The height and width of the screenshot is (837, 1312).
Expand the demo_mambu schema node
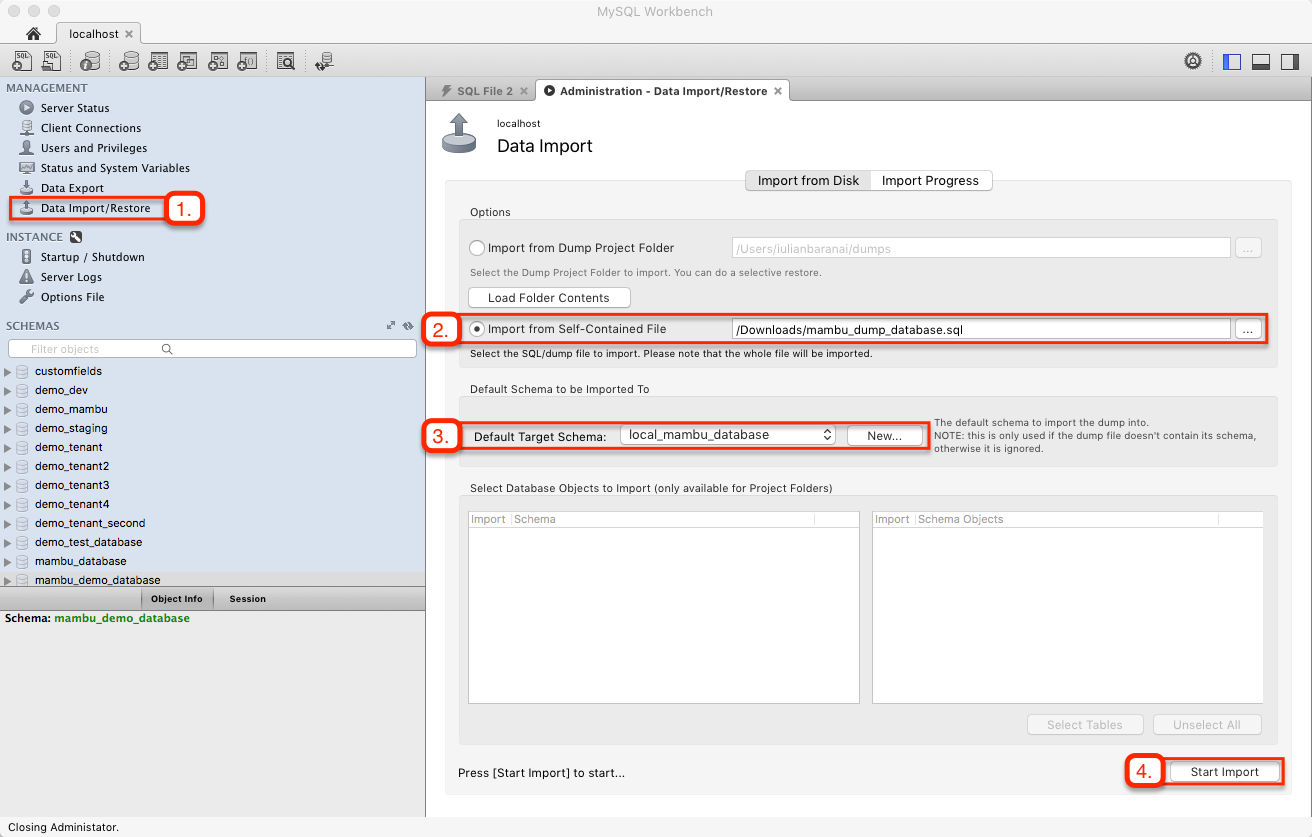[x=9, y=410]
